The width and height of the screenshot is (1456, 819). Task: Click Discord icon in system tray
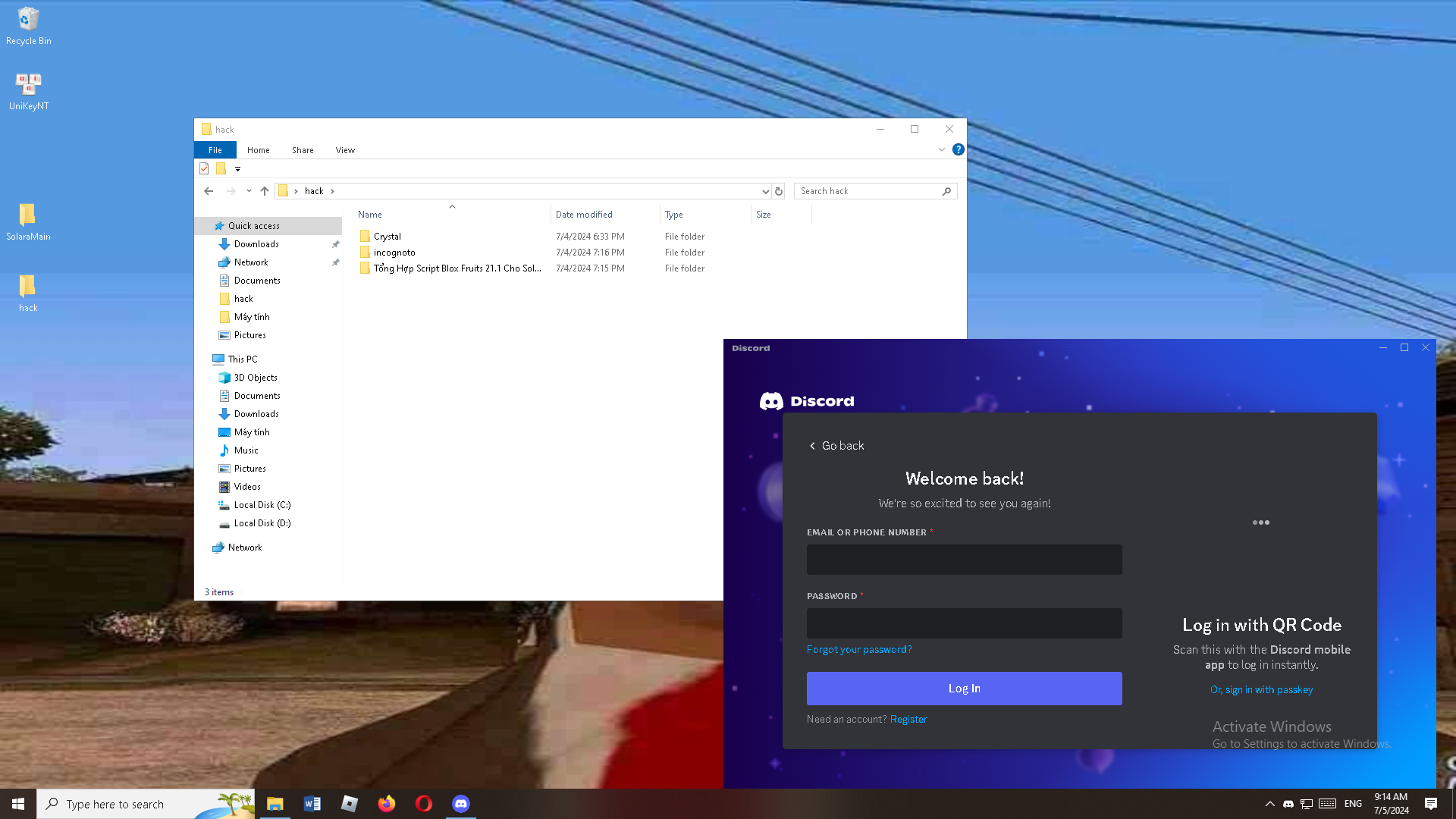(x=1288, y=804)
